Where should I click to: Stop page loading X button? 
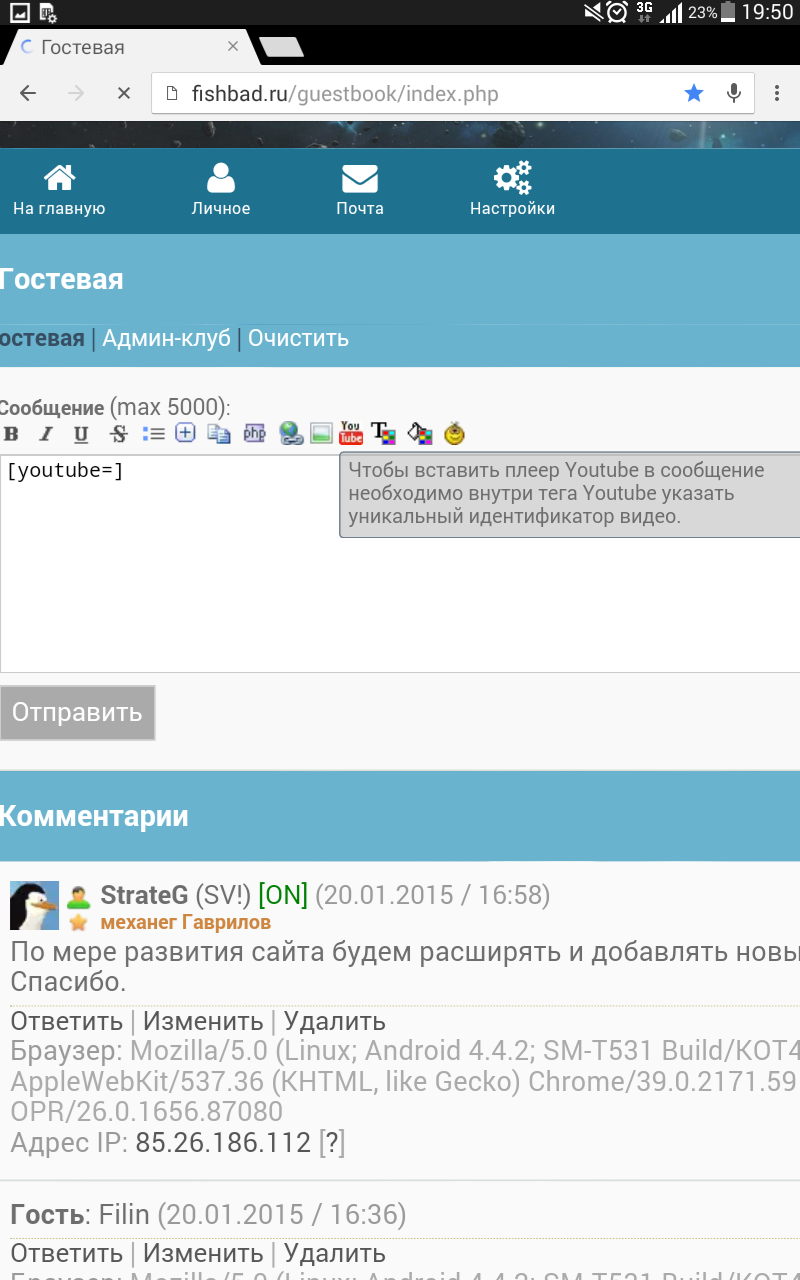124,93
